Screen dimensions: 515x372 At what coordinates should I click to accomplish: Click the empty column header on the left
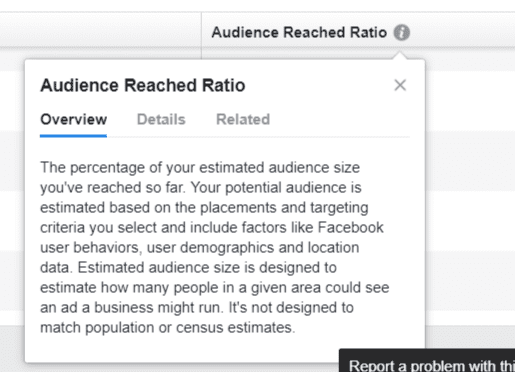(x=100, y=31)
